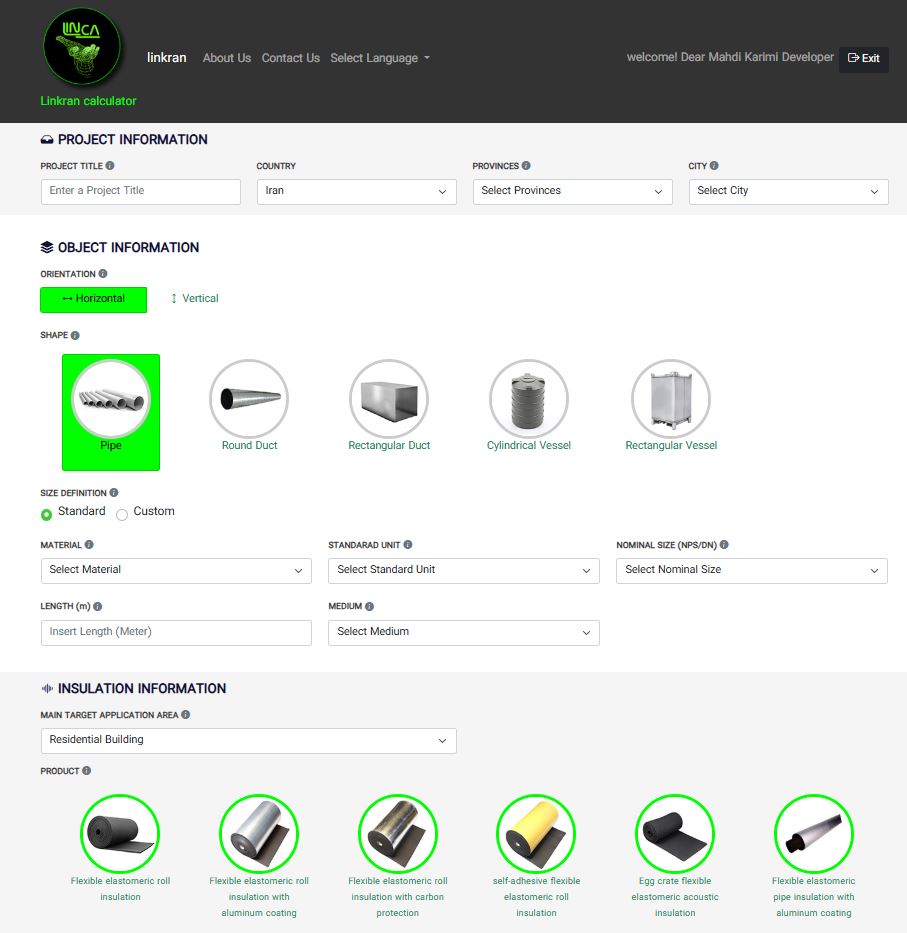The width and height of the screenshot is (907, 933).
Task: Choose Flexible elastomeric roll insulation product
Action: [120, 849]
